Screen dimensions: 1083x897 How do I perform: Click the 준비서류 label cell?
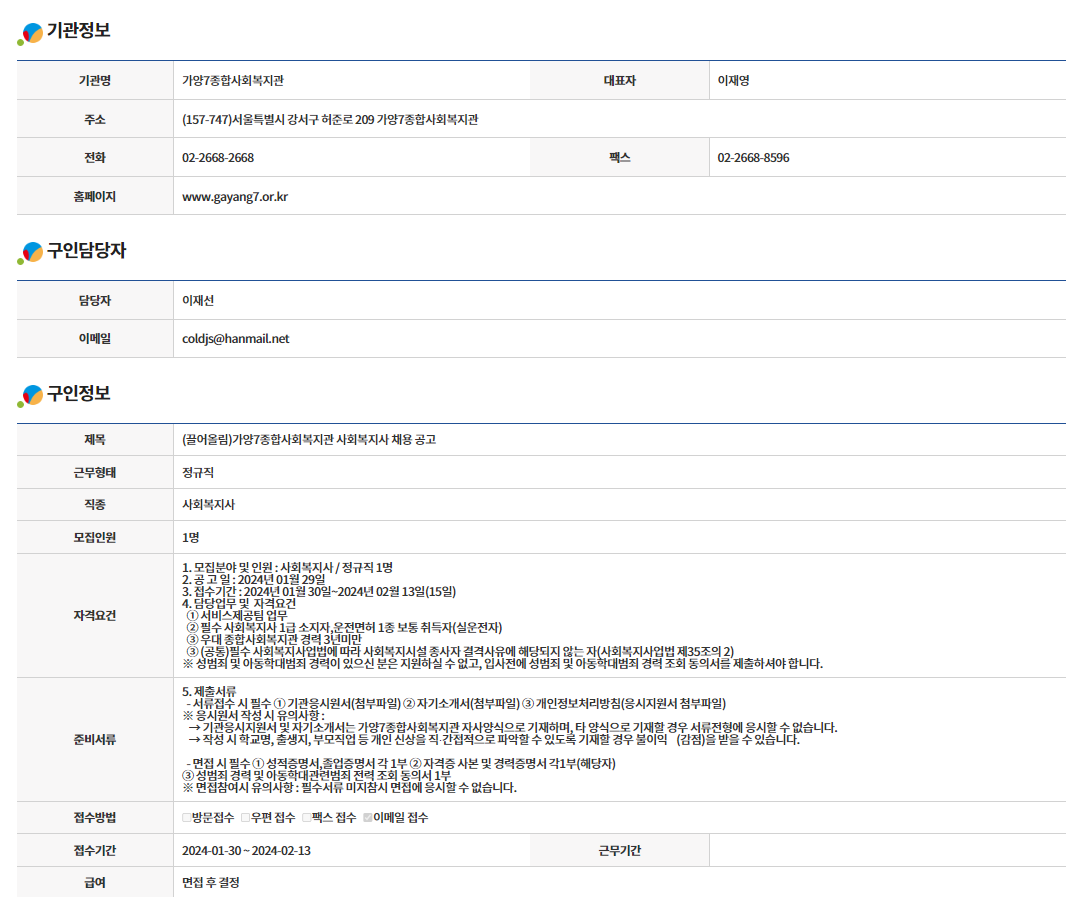(x=95, y=740)
